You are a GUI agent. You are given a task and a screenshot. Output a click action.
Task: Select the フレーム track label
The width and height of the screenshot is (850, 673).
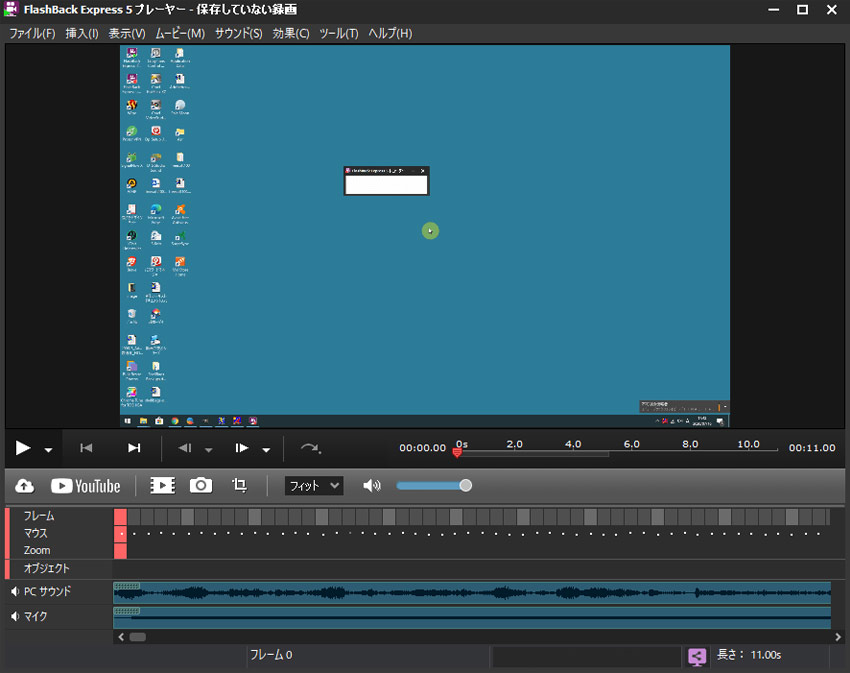39,516
